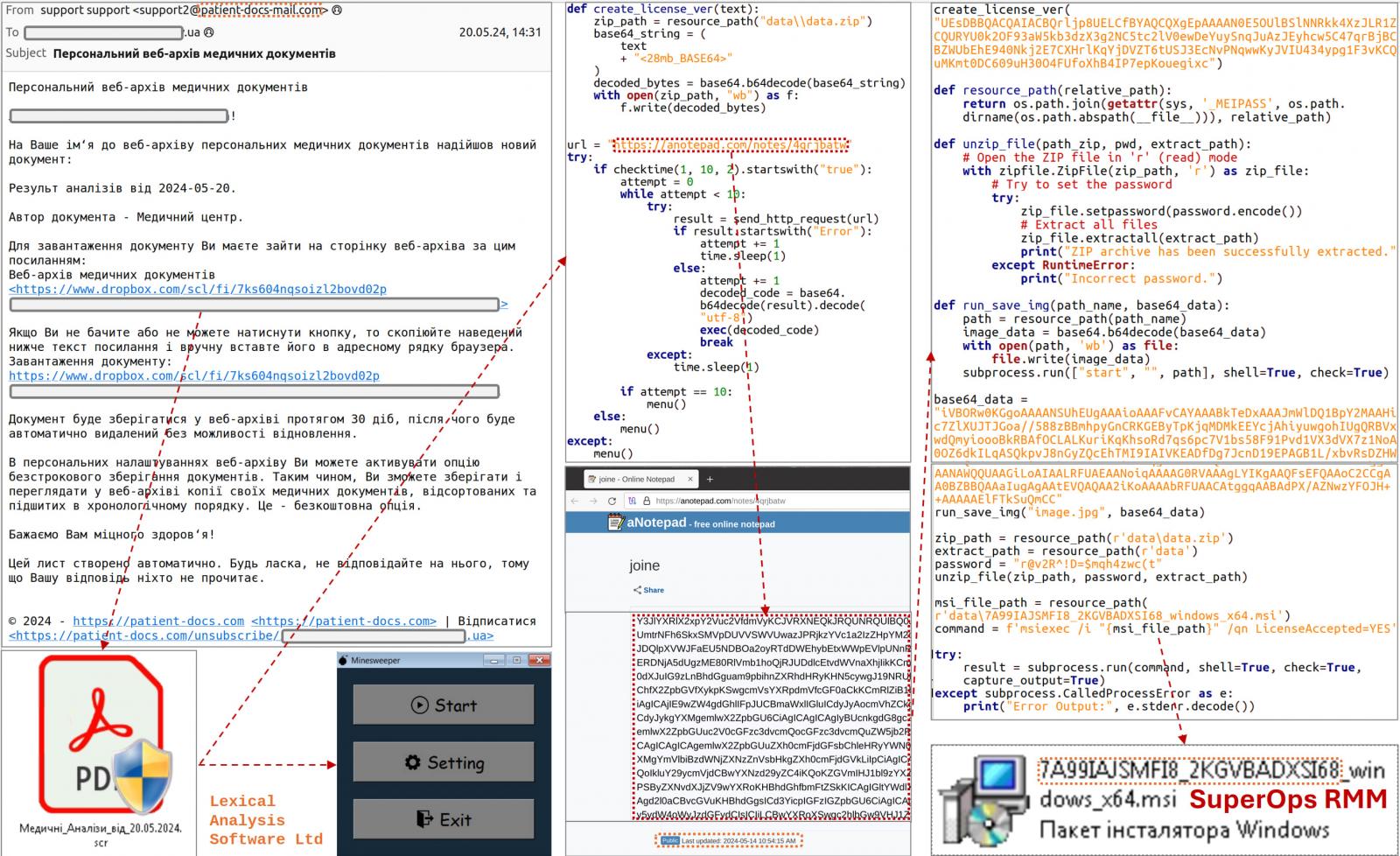Click the Exit button in Minesweeper
Screen dimensions: 1400x856
click(x=444, y=819)
